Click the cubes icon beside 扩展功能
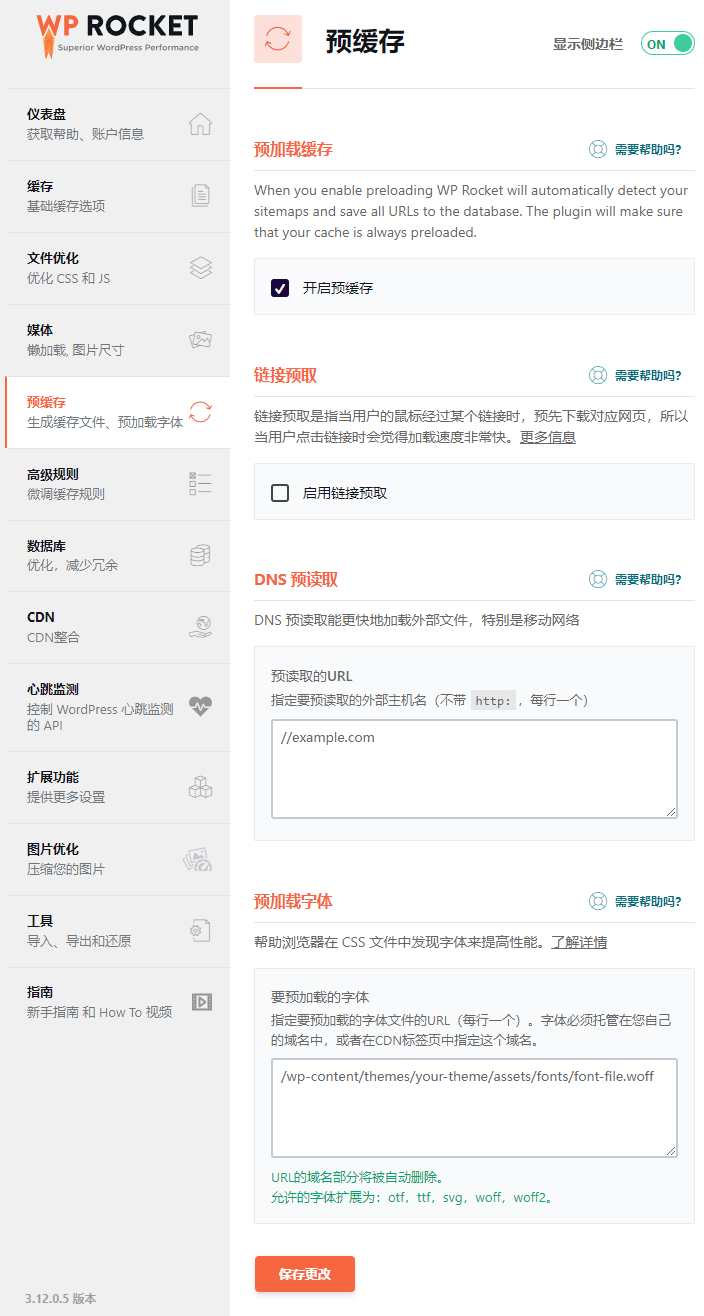The image size is (704, 1316). 200,787
